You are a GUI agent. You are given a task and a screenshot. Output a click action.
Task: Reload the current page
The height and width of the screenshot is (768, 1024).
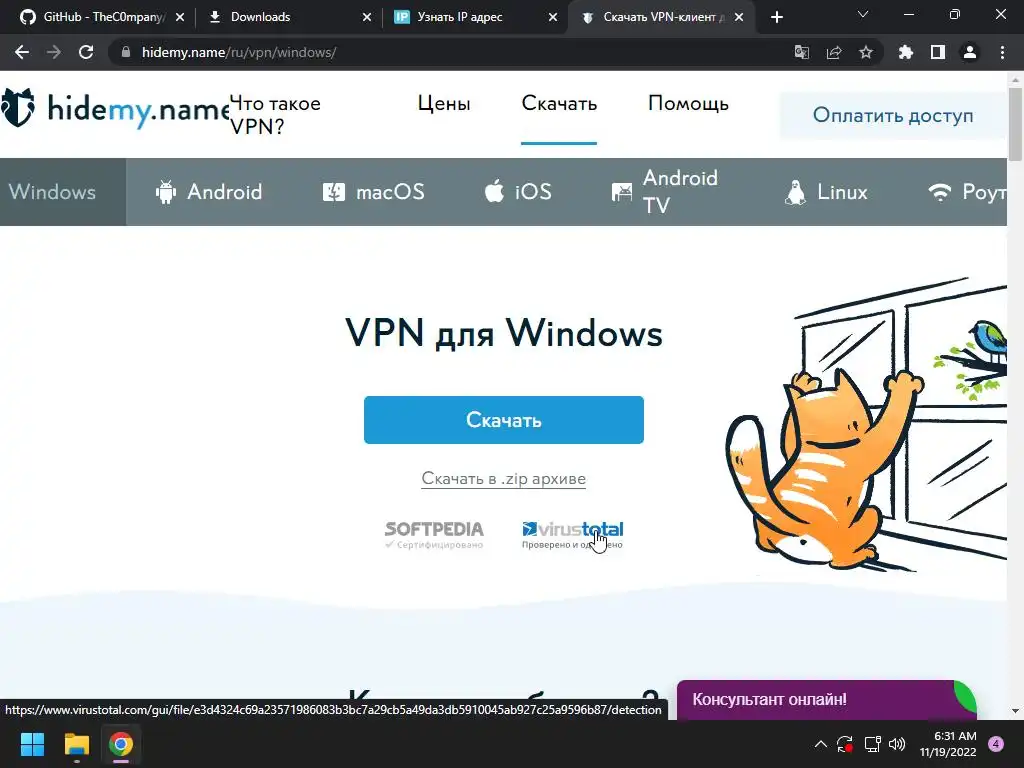(x=86, y=52)
